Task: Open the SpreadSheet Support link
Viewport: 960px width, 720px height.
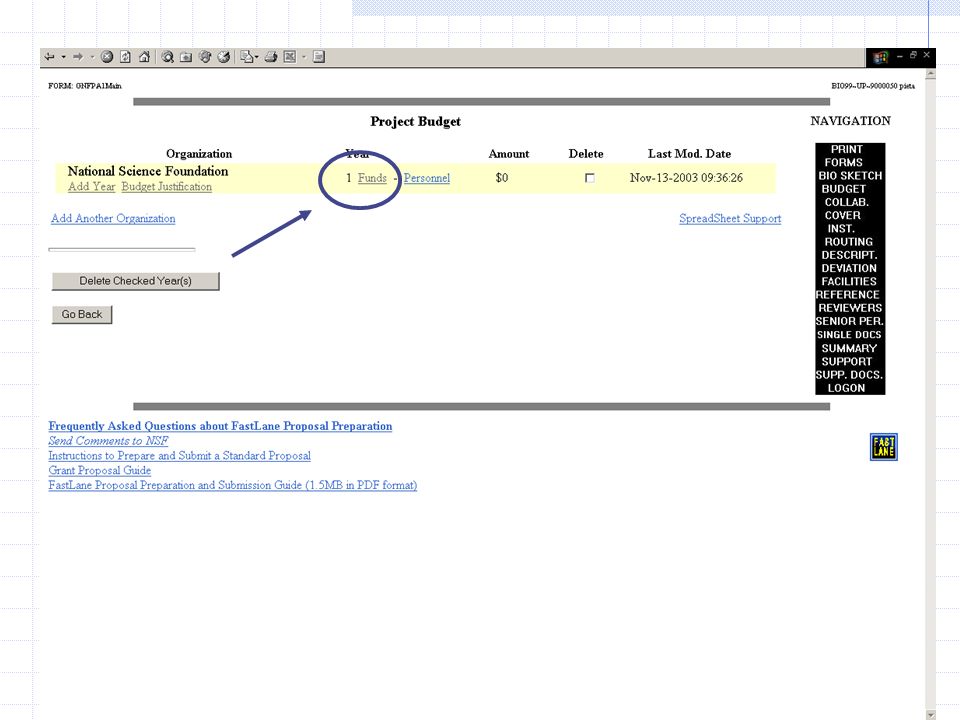Action: pos(730,219)
